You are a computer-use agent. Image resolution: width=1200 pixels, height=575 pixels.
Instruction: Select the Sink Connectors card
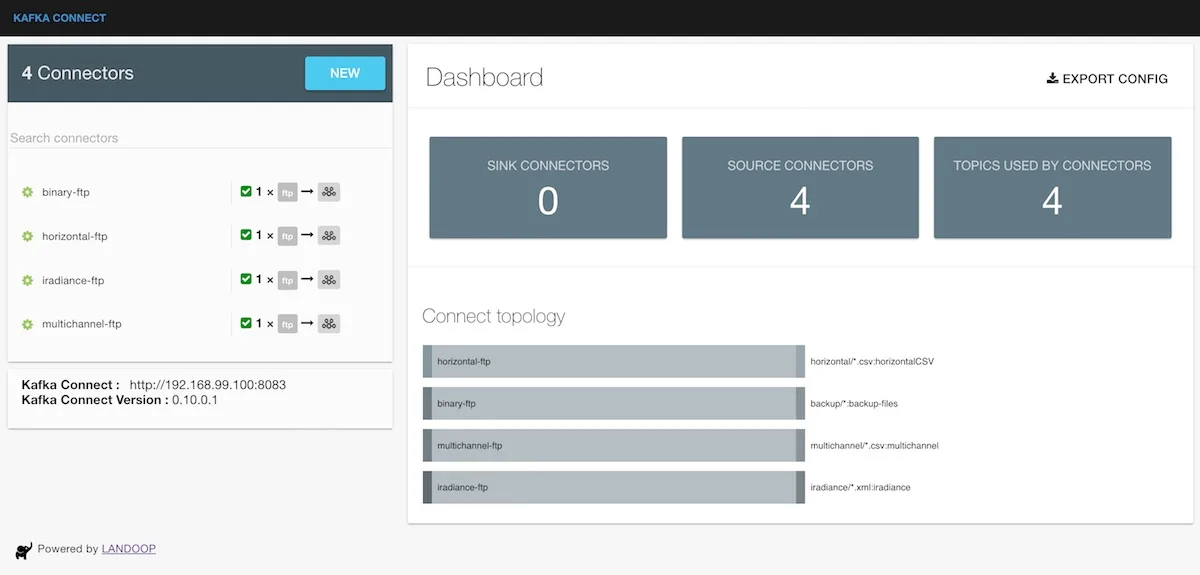548,188
